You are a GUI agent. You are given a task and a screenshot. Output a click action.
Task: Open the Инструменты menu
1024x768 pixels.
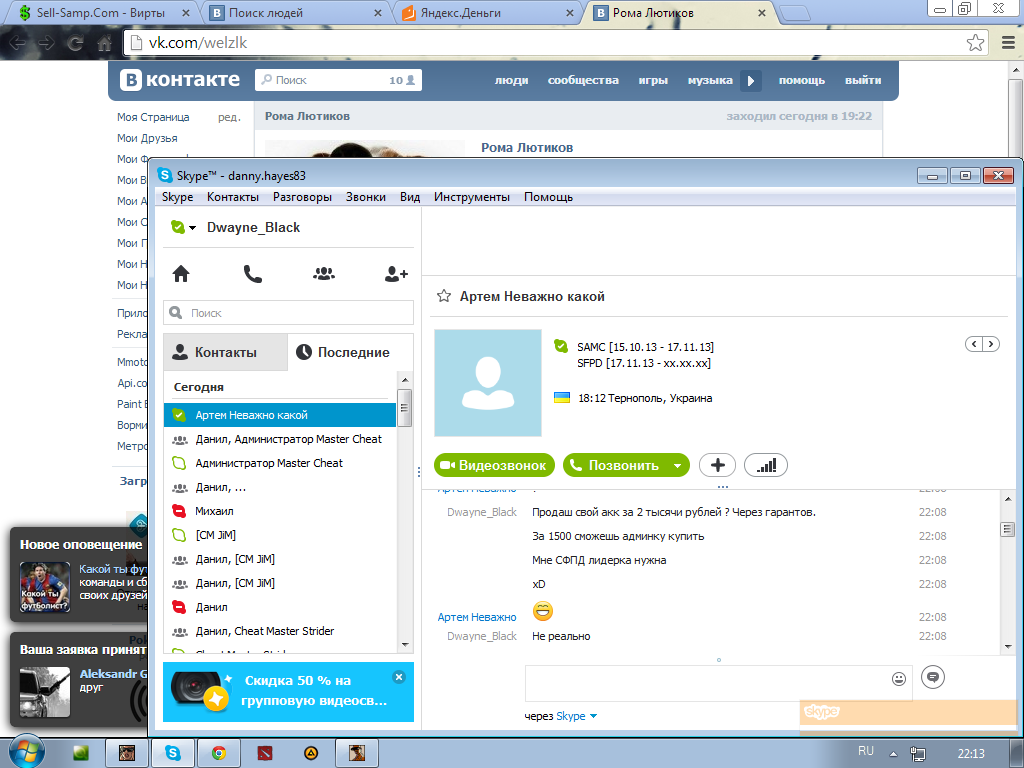[472, 197]
